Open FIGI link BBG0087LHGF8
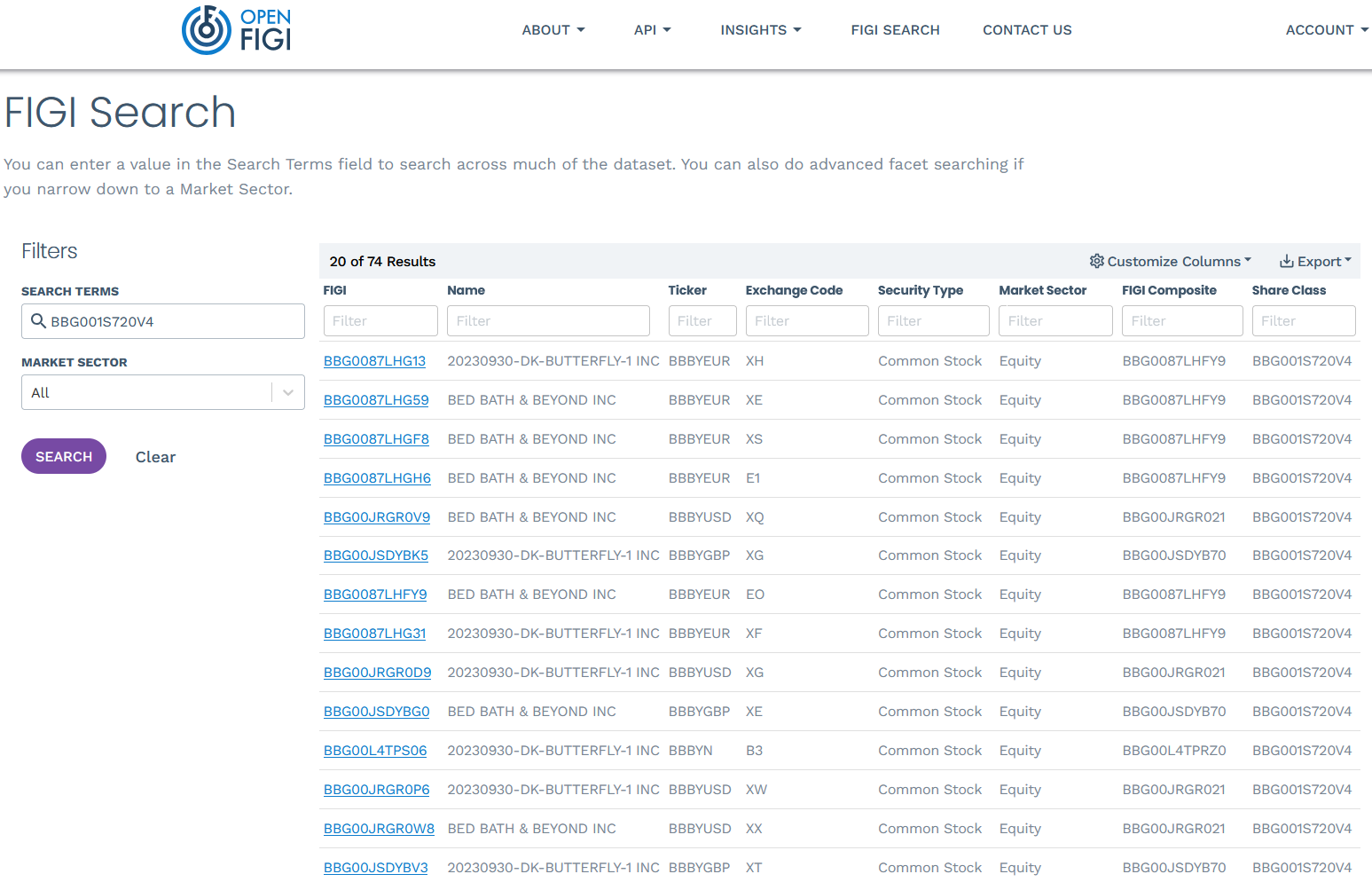 click(376, 439)
